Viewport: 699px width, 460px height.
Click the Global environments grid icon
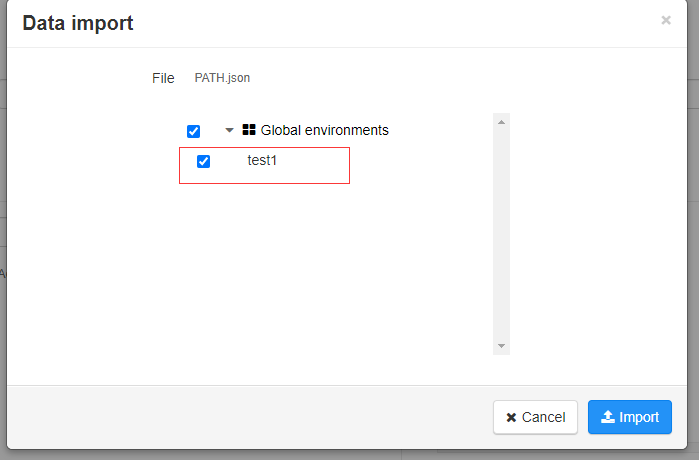click(249, 130)
